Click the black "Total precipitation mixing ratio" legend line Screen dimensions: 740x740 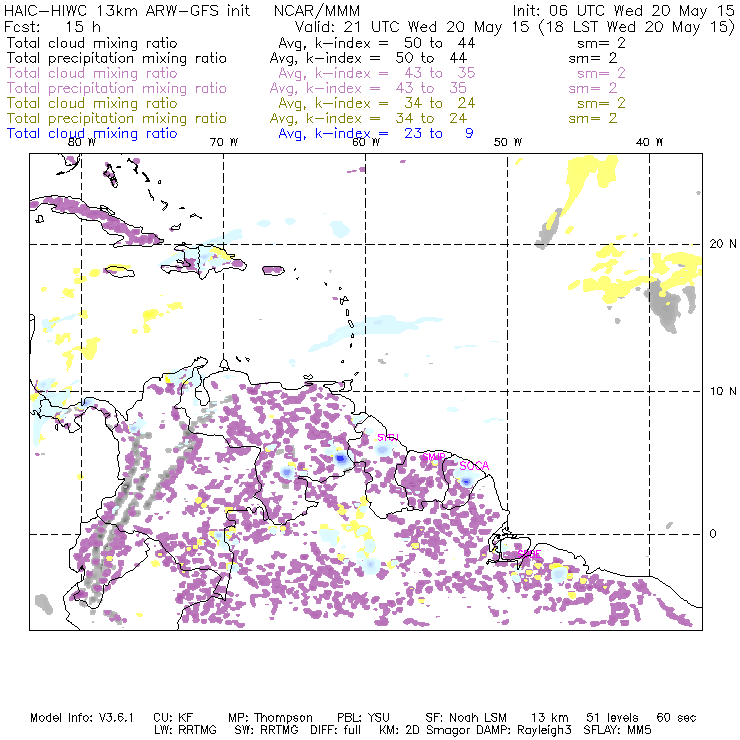117,58
